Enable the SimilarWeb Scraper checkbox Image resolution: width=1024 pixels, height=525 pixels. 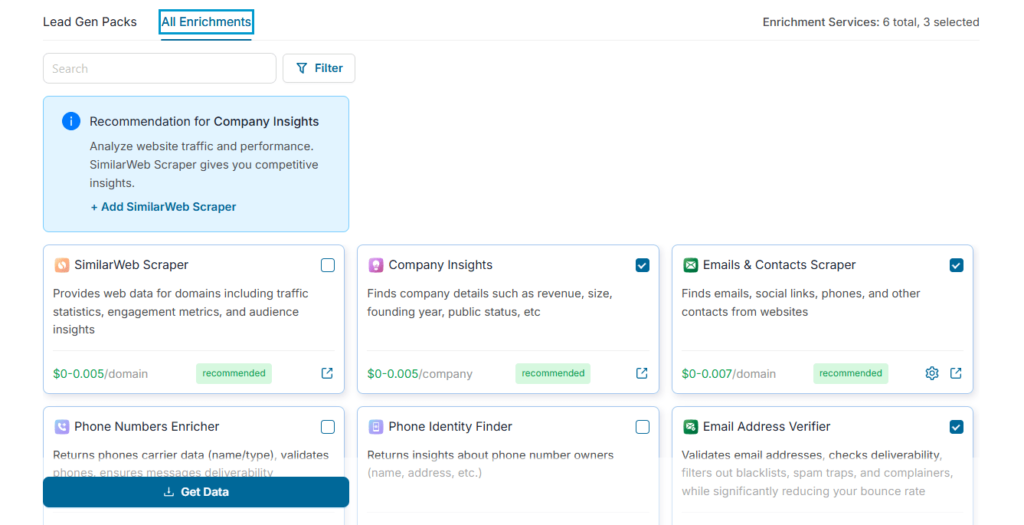(x=328, y=265)
